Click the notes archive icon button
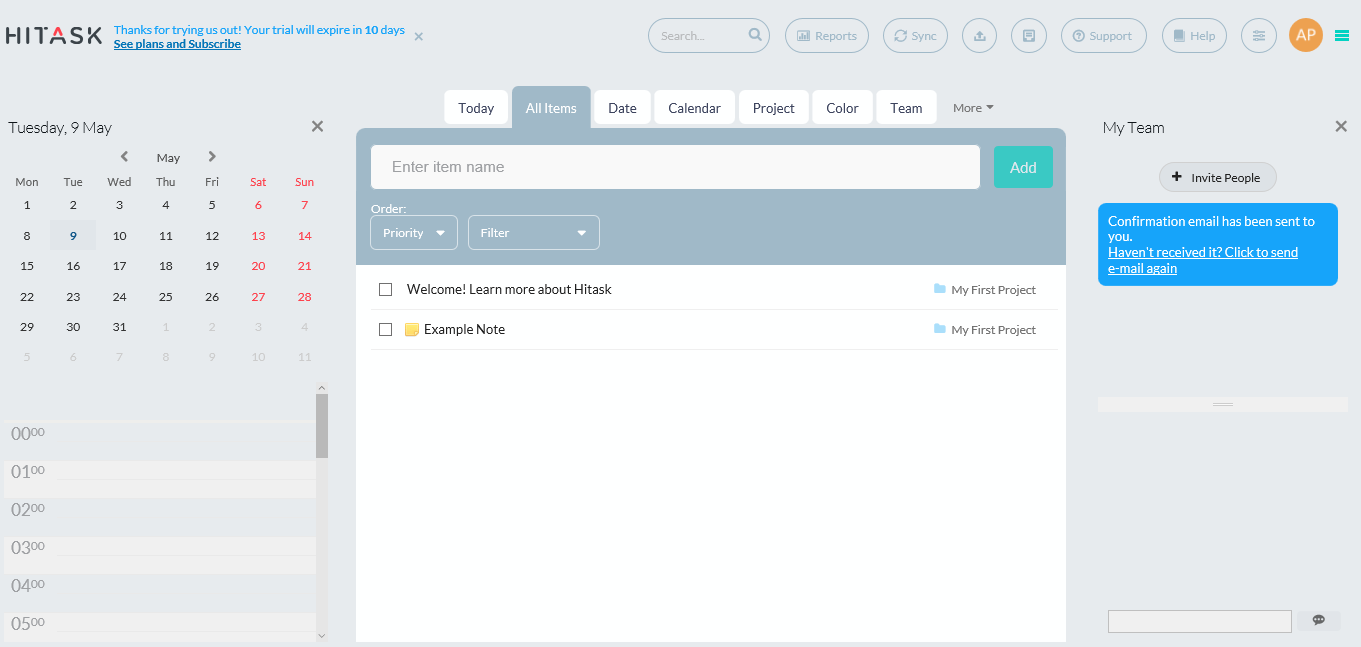 [1028, 36]
